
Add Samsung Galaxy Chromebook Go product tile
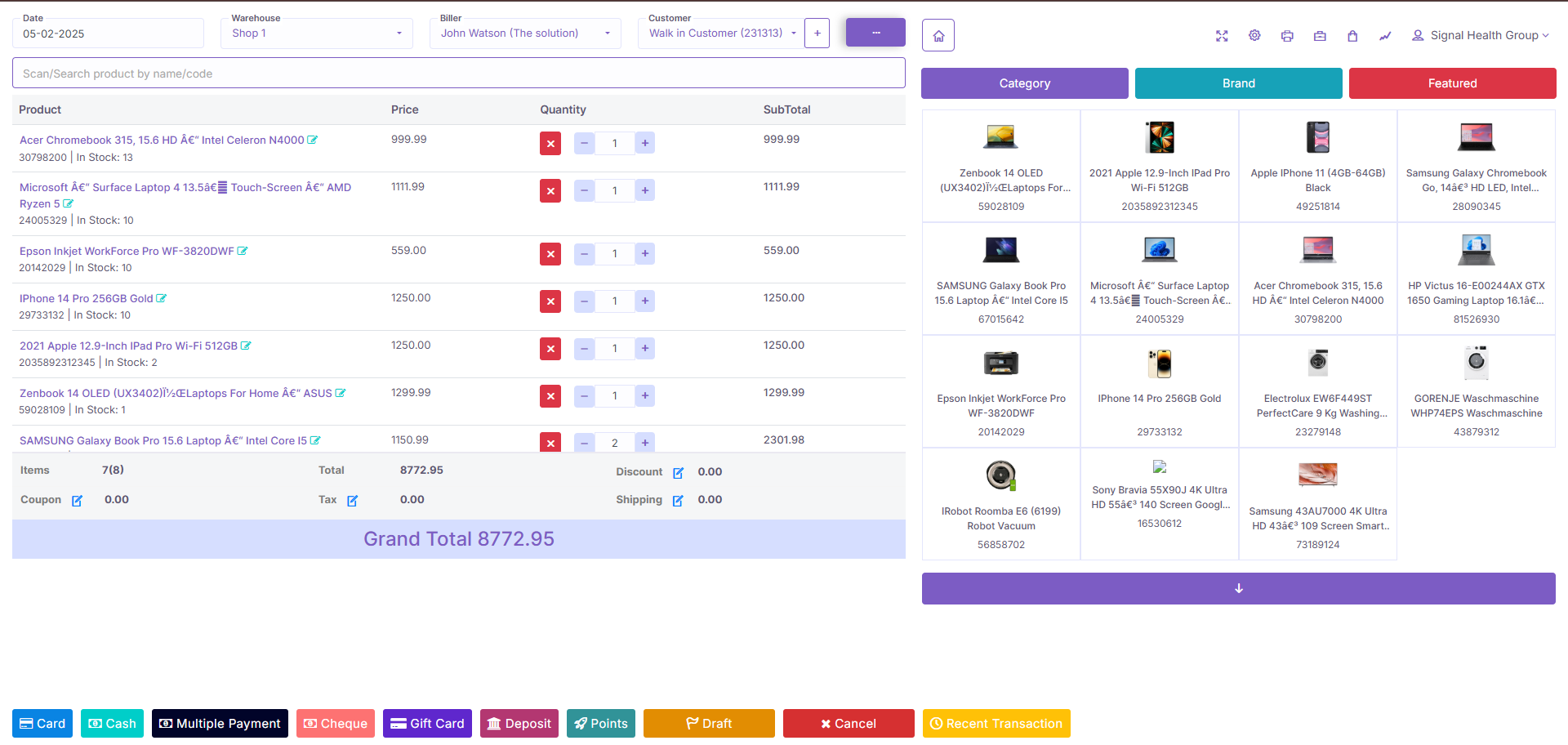pos(1477,167)
